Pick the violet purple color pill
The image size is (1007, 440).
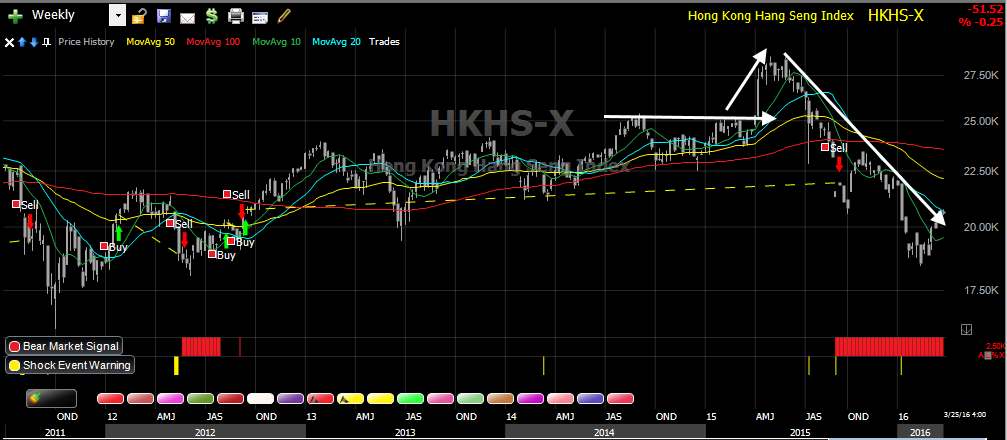(290, 399)
